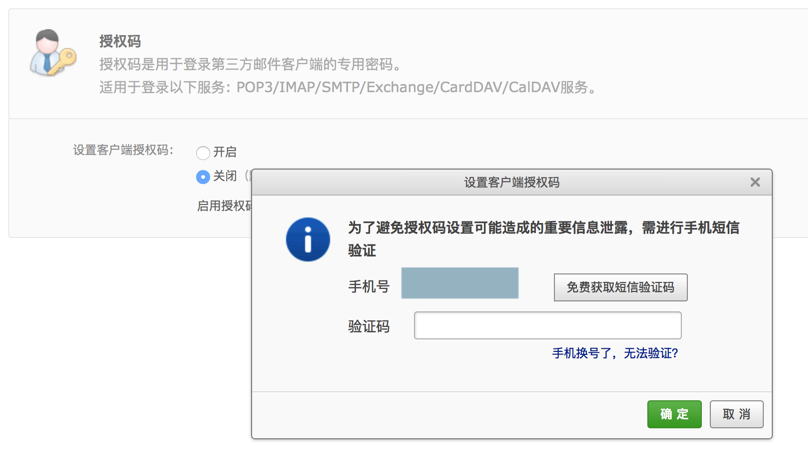This screenshot has width=808, height=461.
Task: Click the POP3/IMAP/SMTP supported services line
Action: [348, 88]
